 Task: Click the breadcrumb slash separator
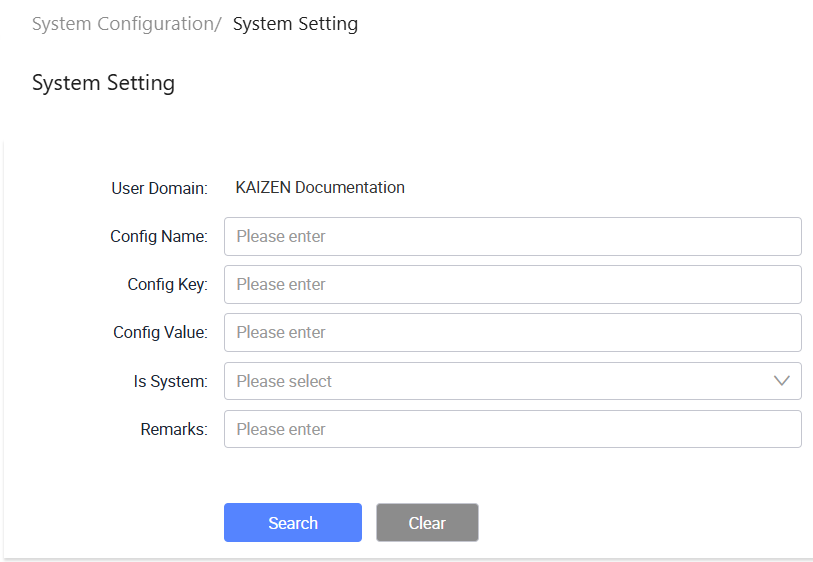point(218,24)
